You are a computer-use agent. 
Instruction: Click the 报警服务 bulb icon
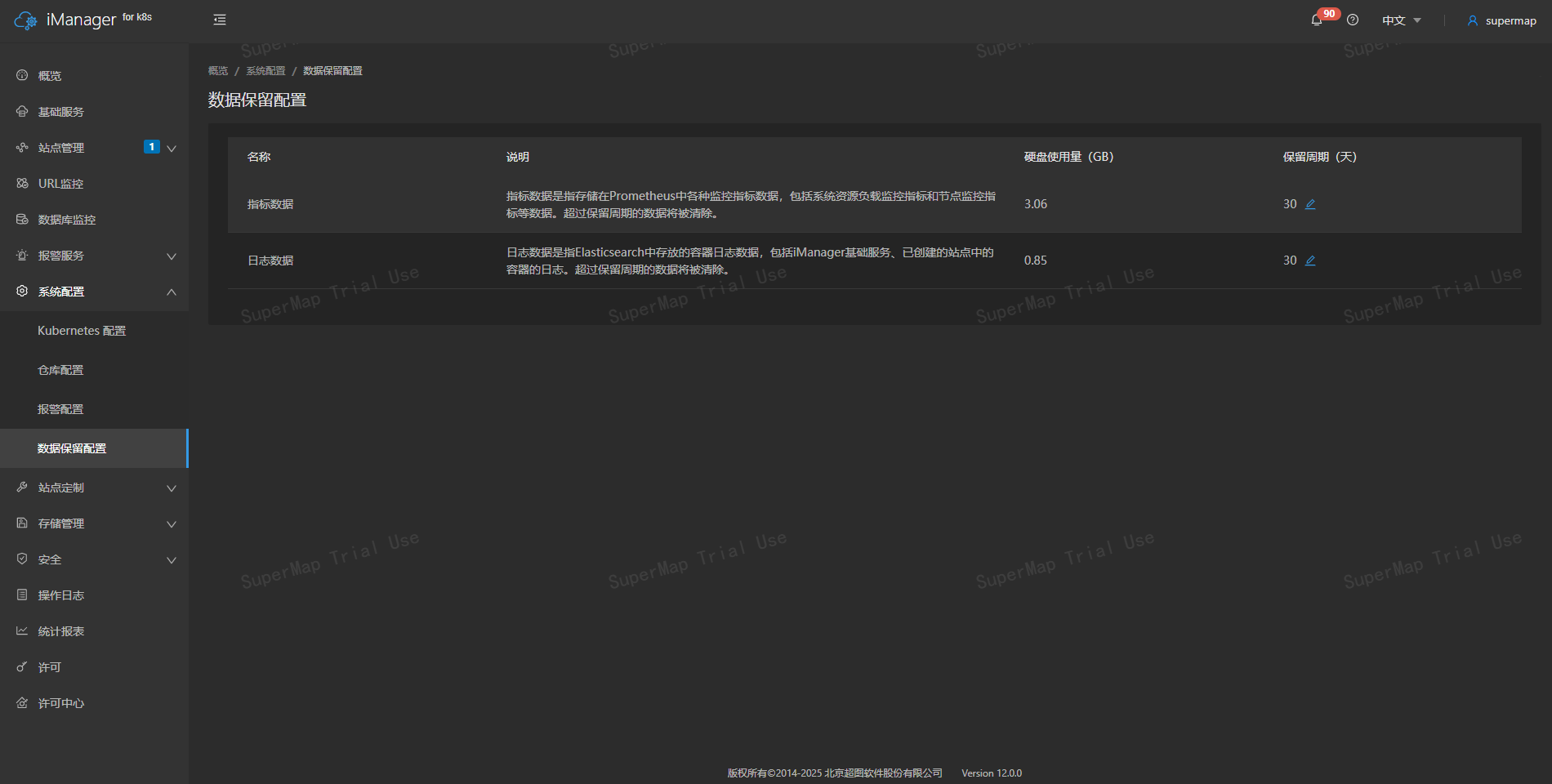tap(22, 255)
